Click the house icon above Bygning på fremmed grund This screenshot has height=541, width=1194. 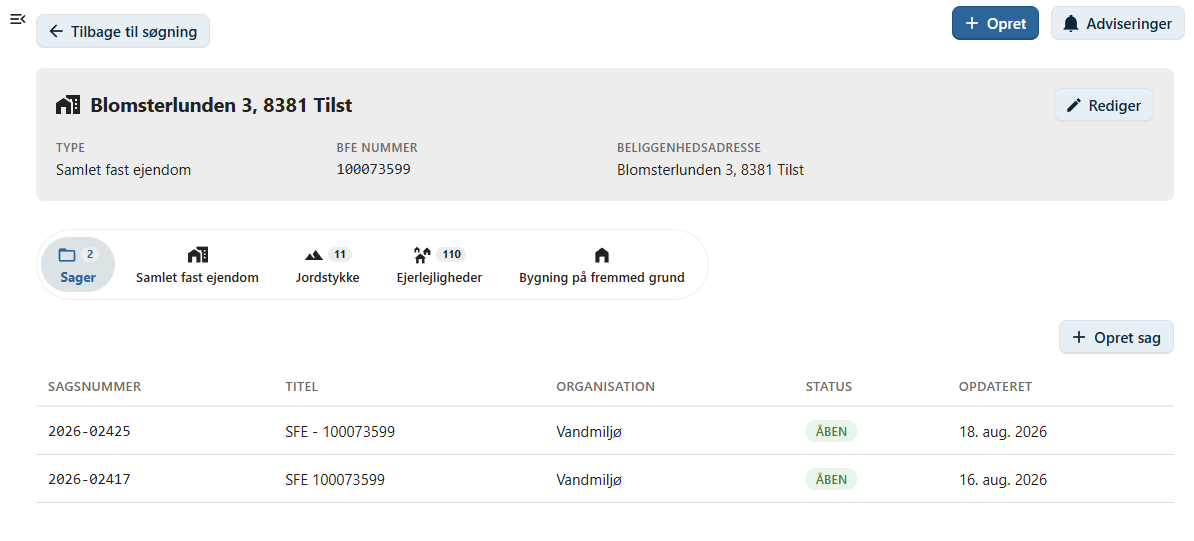602,254
